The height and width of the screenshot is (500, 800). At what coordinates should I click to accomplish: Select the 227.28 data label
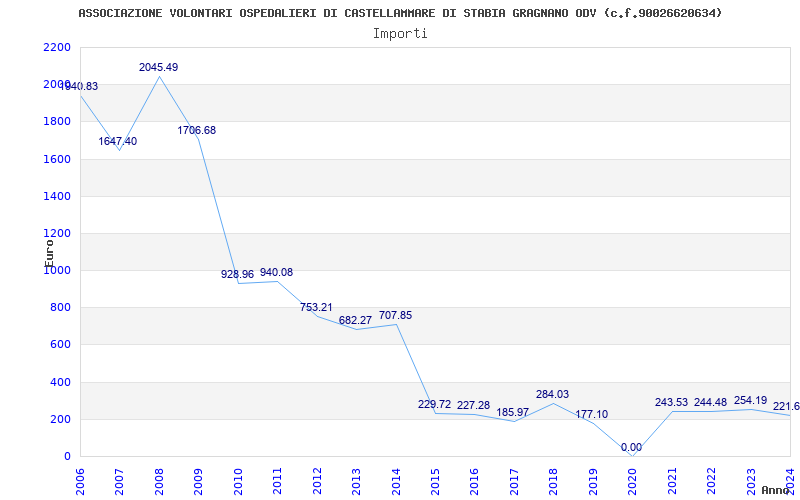(473, 406)
